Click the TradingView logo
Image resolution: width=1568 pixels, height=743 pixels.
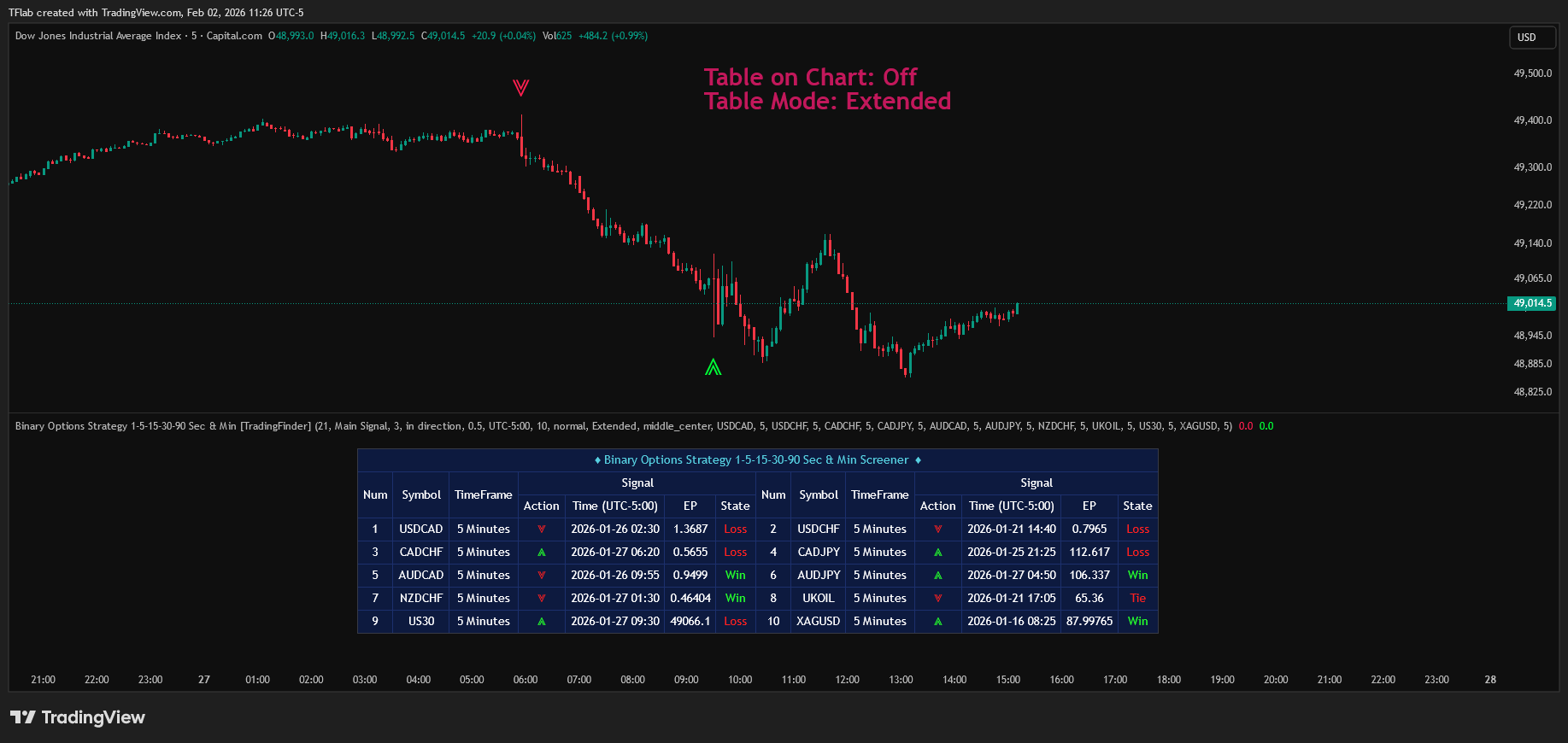[78, 717]
